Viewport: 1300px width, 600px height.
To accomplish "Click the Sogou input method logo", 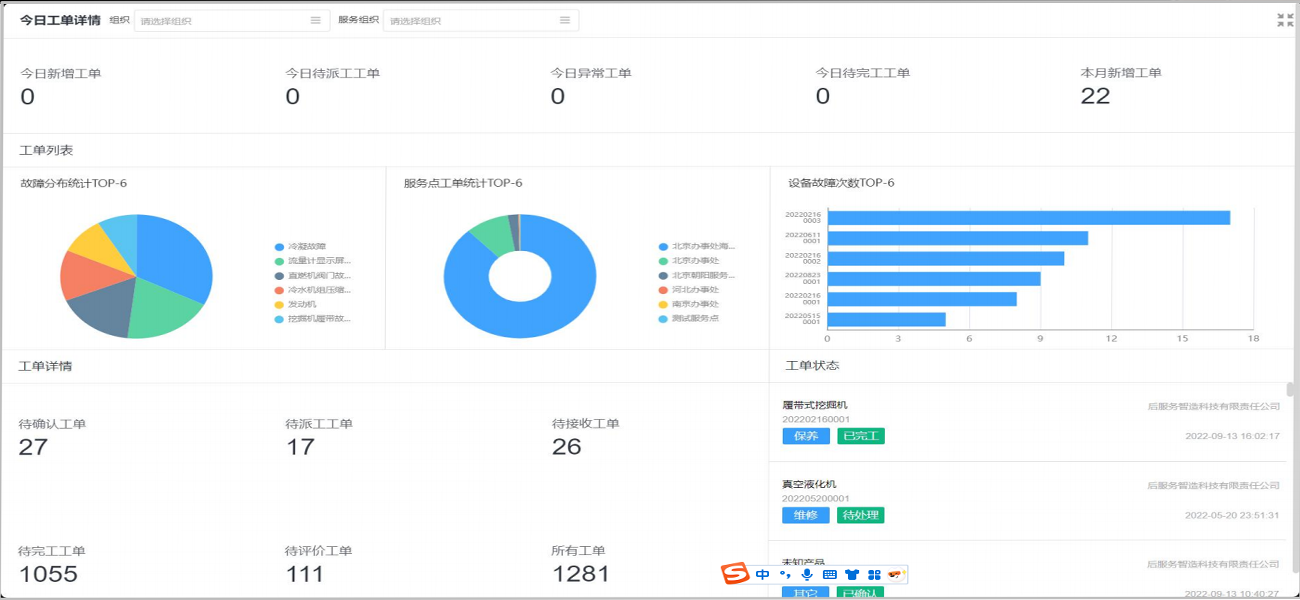I will (735, 574).
